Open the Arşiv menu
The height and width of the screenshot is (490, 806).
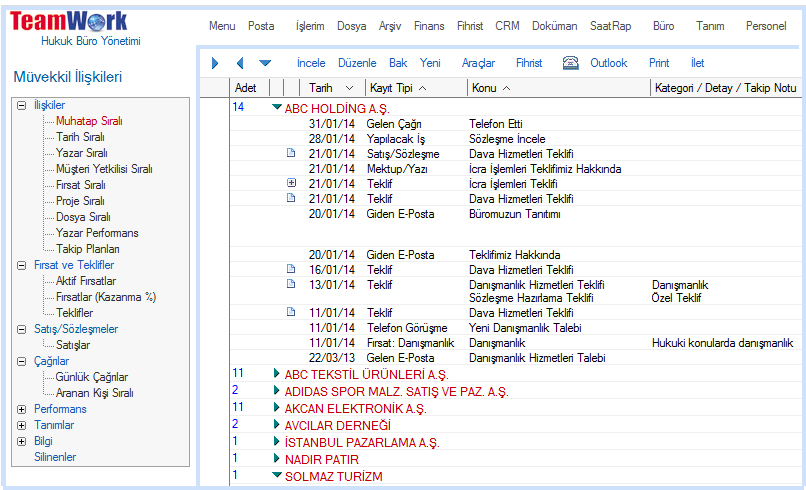coord(390,26)
